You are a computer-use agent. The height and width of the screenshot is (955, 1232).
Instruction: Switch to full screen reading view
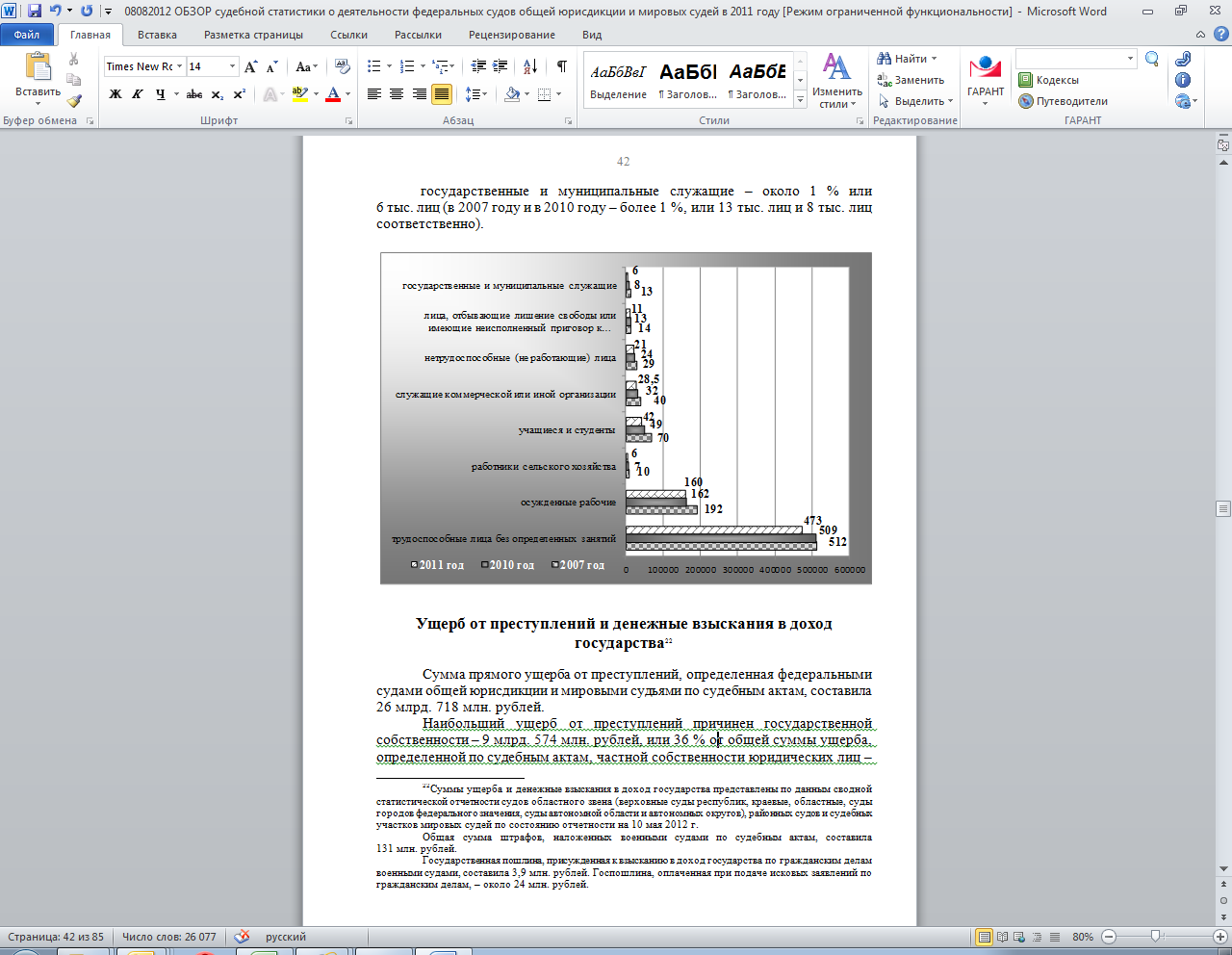[x=1003, y=937]
